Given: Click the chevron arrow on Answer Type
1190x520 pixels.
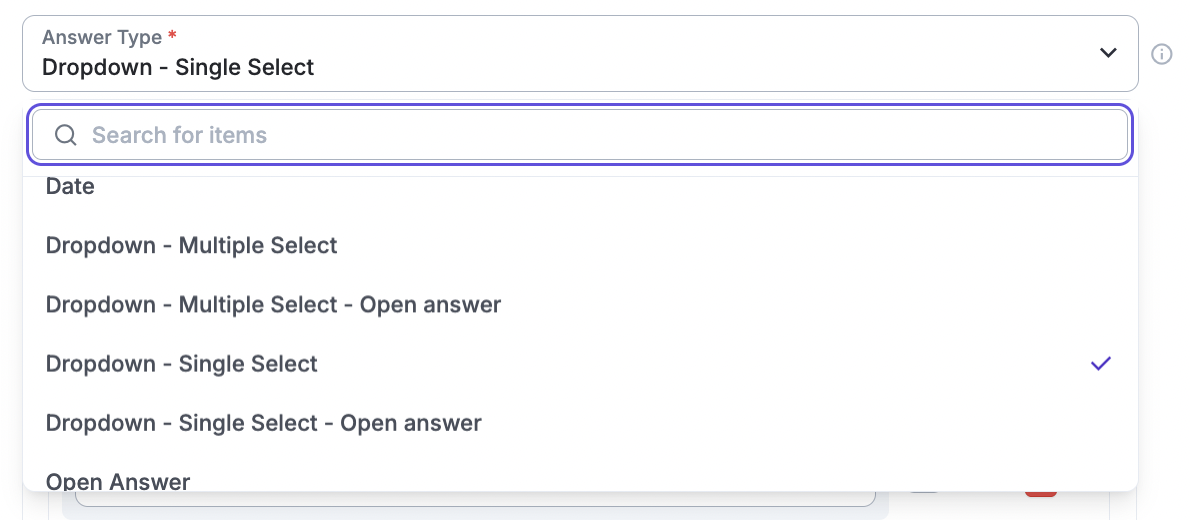Looking at the screenshot, I should pyautogui.click(x=1108, y=53).
